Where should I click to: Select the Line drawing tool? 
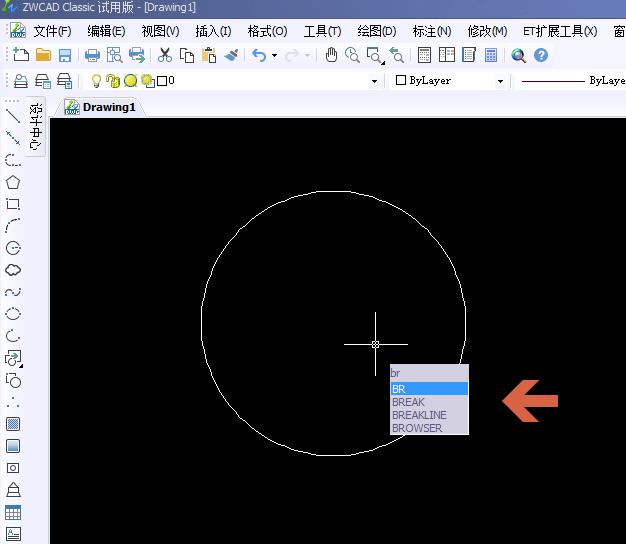coord(13,115)
